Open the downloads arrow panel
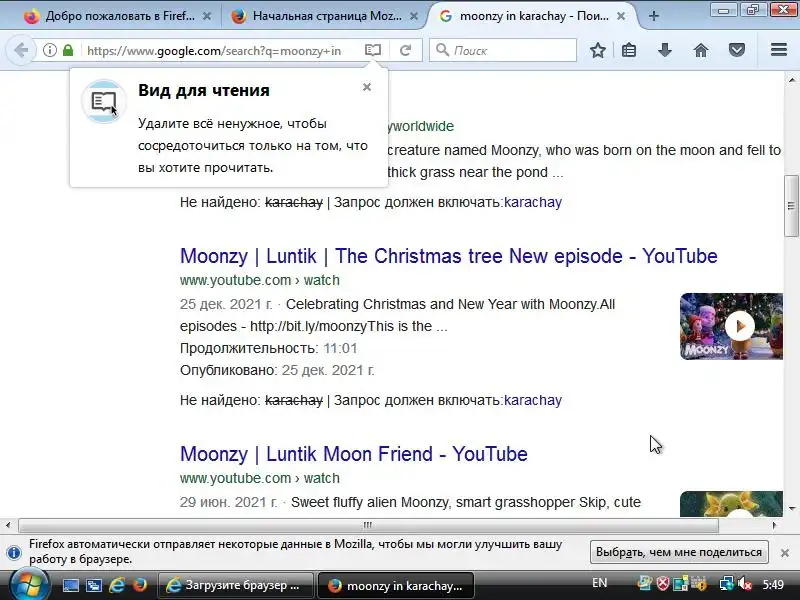This screenshot has width=800, height=600. [x=665, y=50]
